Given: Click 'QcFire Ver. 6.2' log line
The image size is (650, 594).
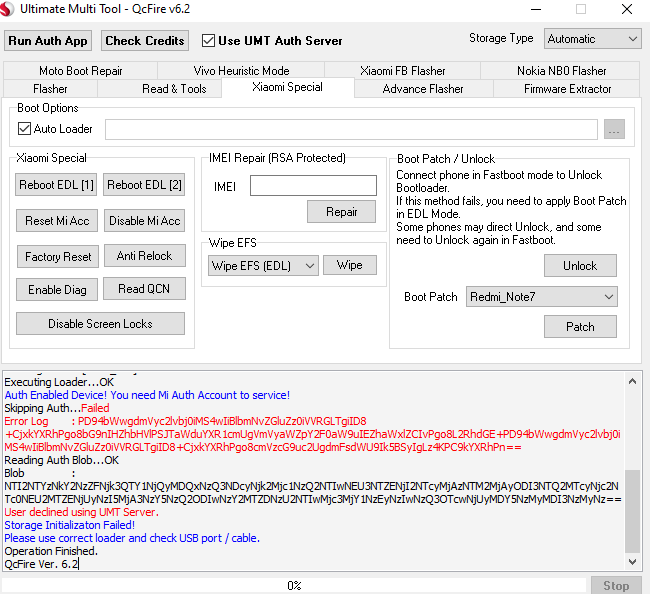Looking at the screenshot, I should 41,564.
